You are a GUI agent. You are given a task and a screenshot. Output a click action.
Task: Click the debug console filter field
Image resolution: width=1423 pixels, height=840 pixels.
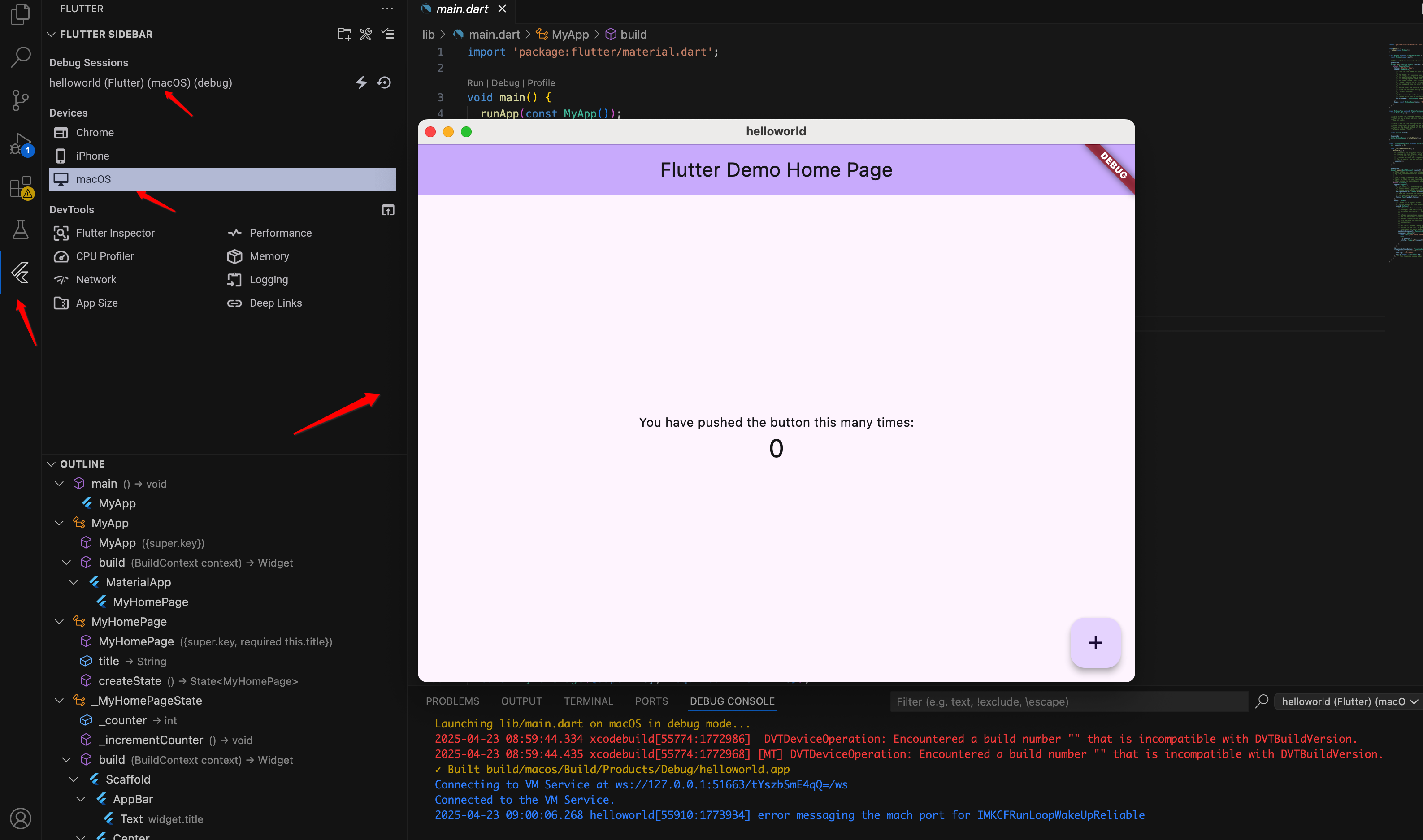coord(1069,701)
